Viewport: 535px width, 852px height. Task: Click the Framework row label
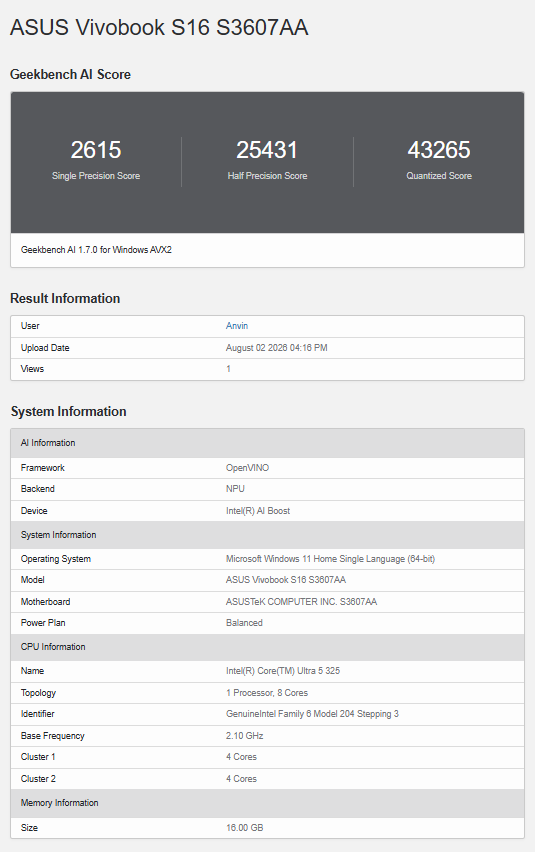[42, 468]
